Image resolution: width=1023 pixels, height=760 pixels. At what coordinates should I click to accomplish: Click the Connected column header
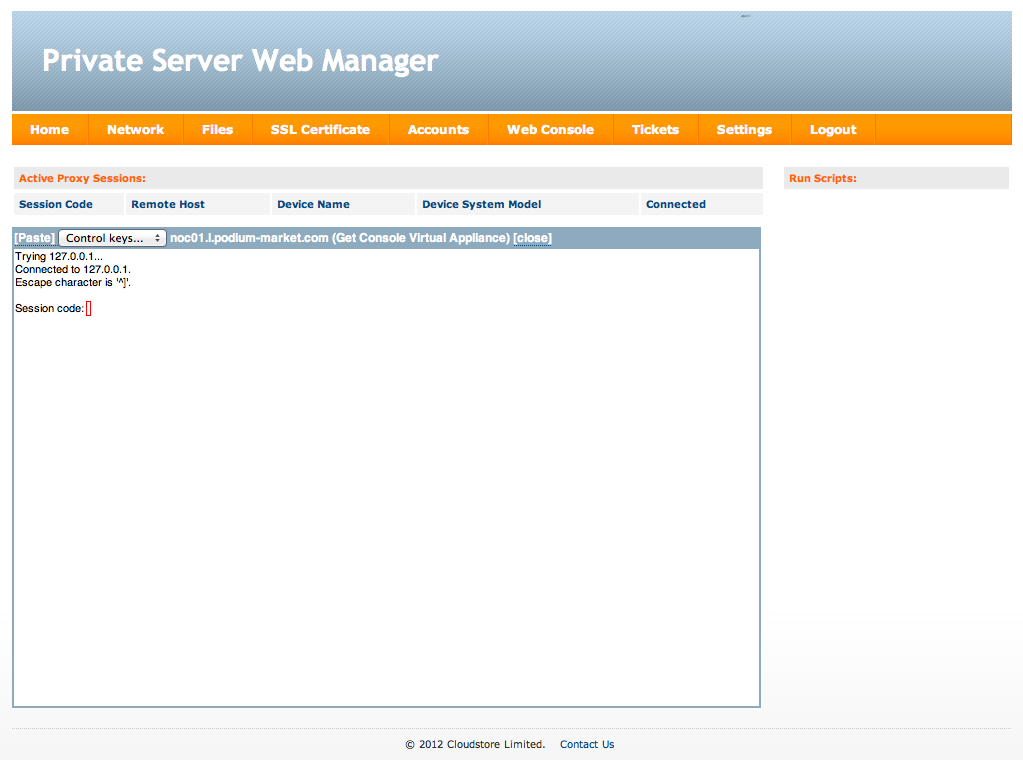coord(675,204)
